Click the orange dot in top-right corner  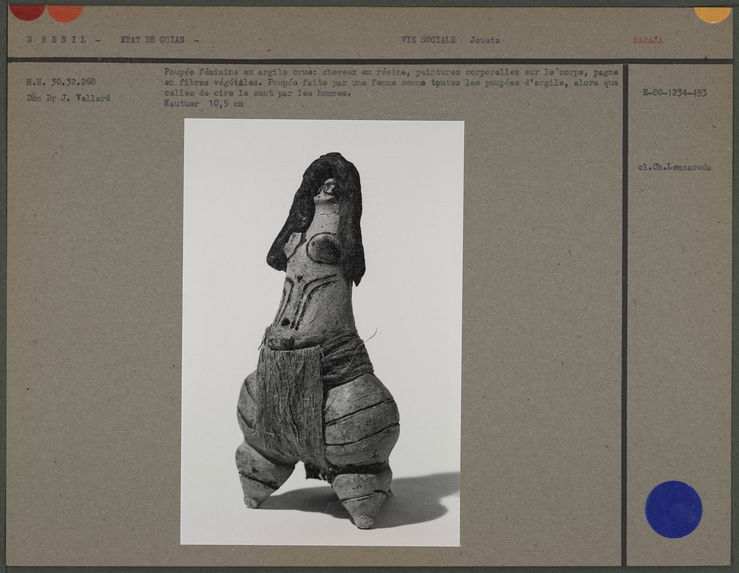tap(712, 12)
